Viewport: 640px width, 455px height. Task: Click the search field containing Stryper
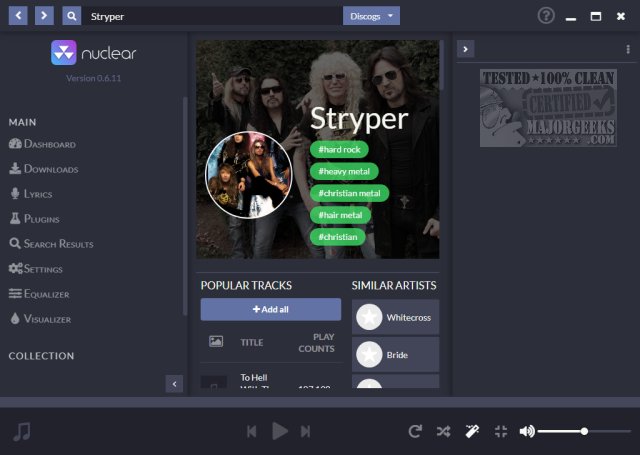212,16
